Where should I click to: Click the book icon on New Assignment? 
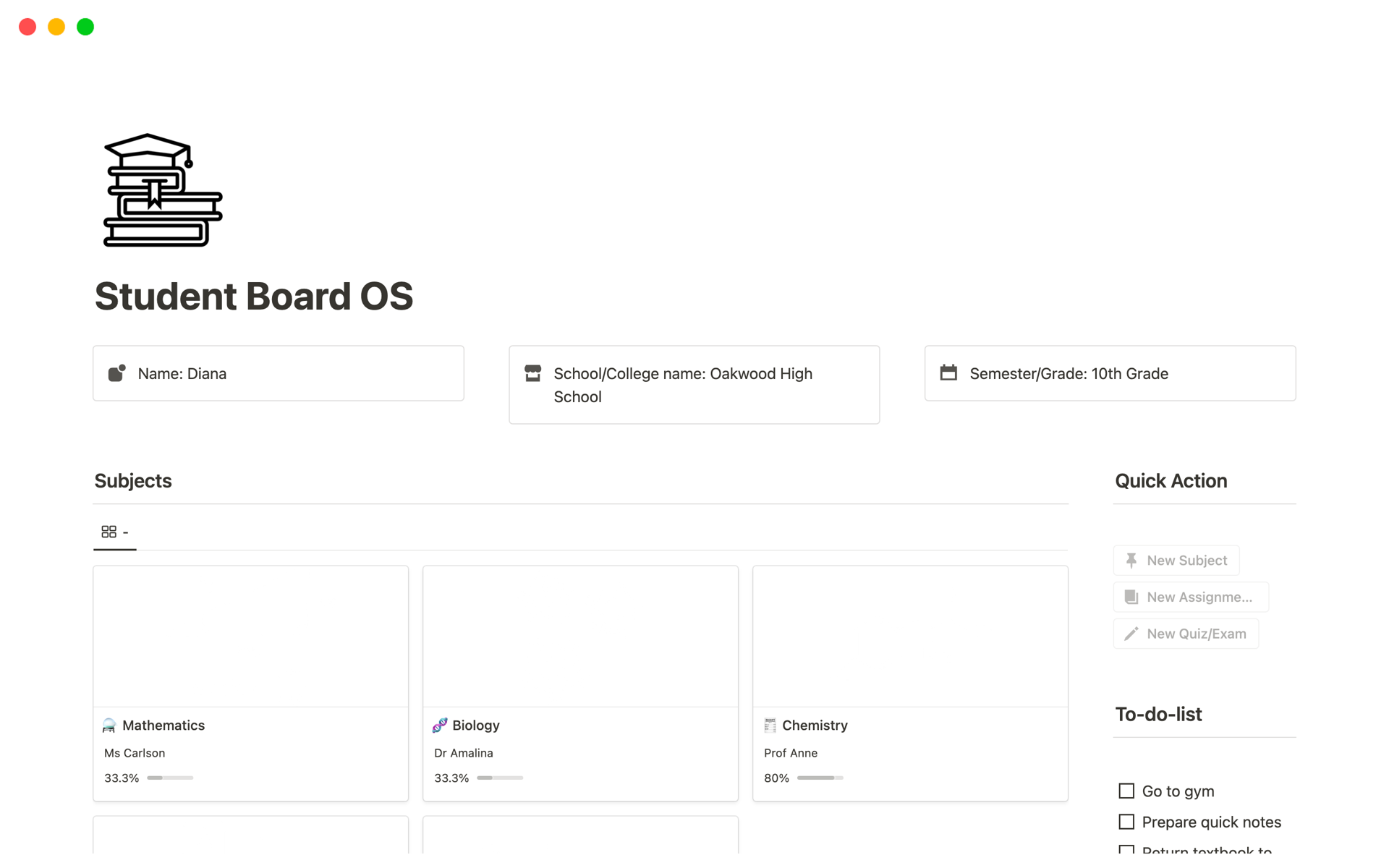[x=1131, y=597]
